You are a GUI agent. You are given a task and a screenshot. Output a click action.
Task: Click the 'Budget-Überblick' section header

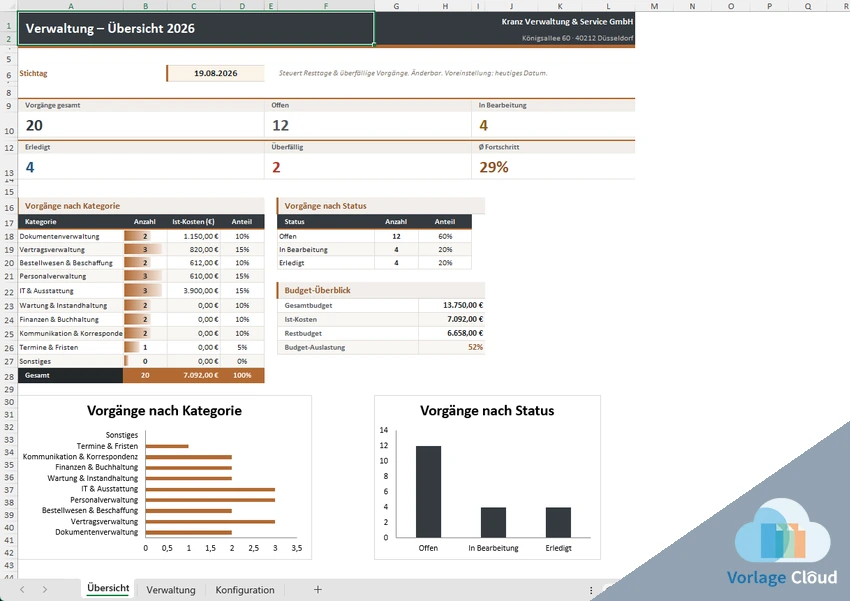click(381, 290)
